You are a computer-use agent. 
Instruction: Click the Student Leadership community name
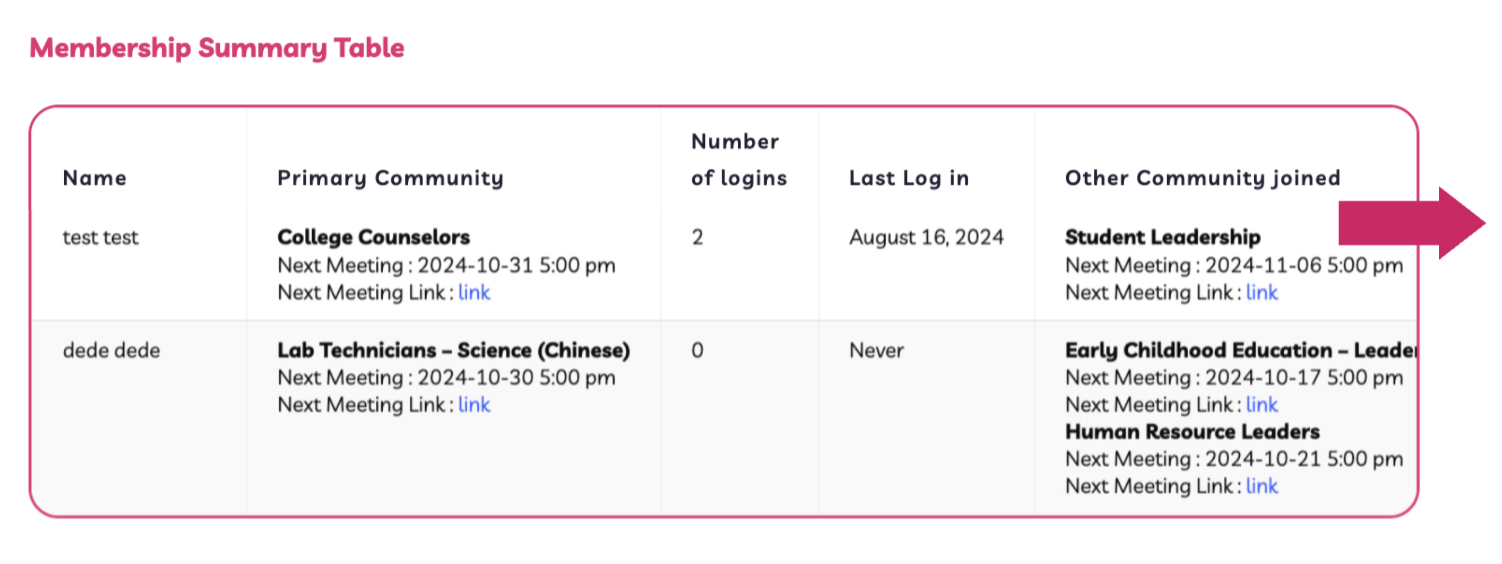pyautogui.click(x=1162, y=238)
